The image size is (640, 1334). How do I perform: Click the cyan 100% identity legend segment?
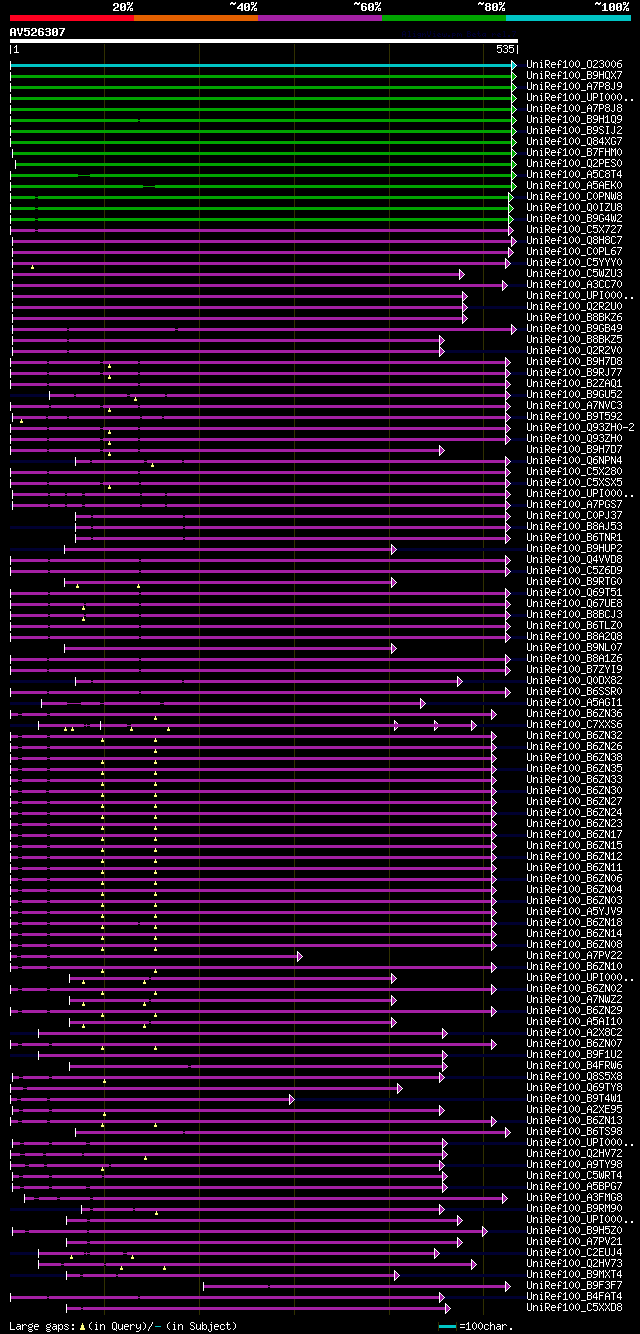[567, 17]
